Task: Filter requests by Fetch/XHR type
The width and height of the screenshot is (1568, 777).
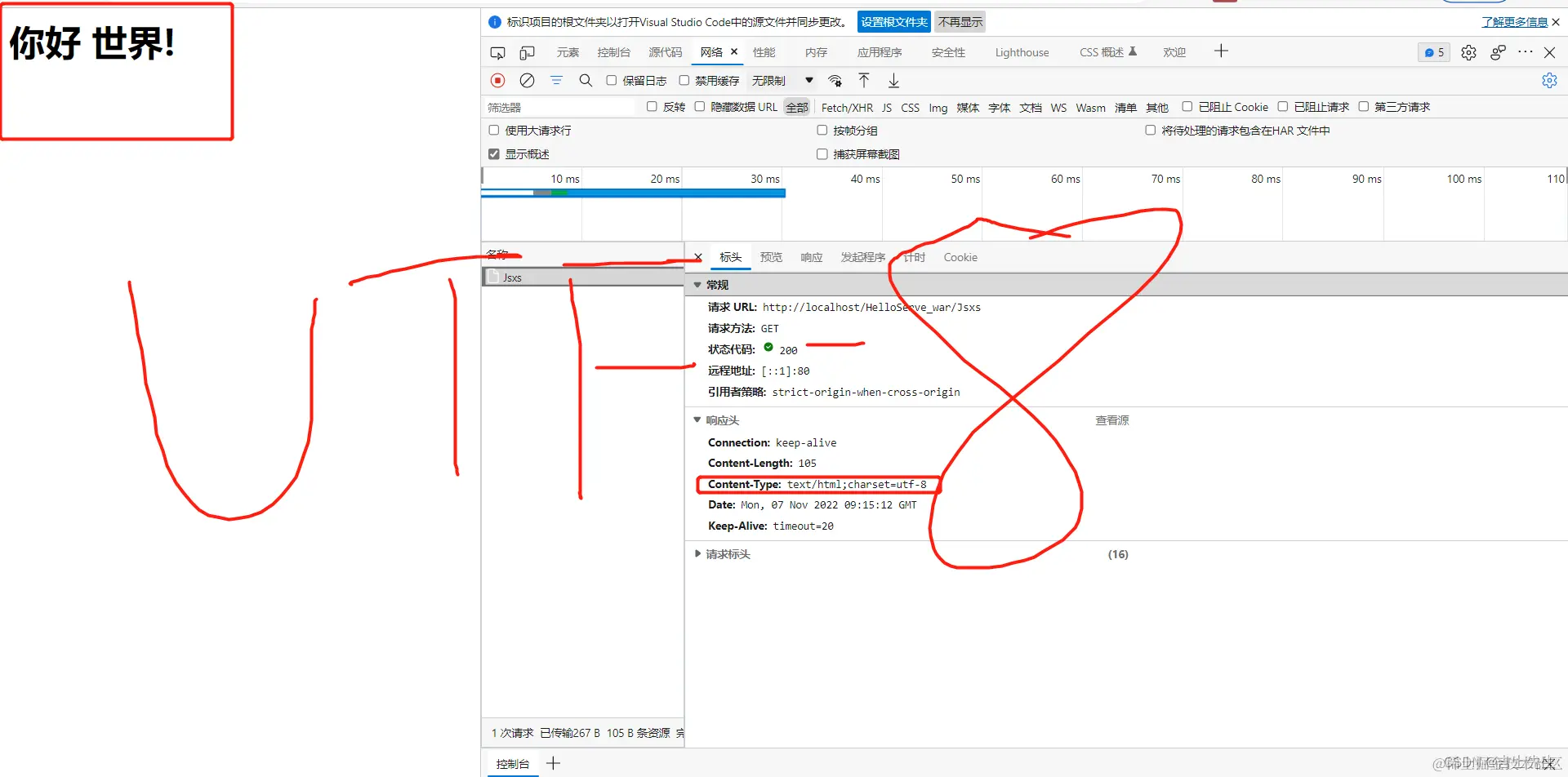Action: (x=847, y=108)
